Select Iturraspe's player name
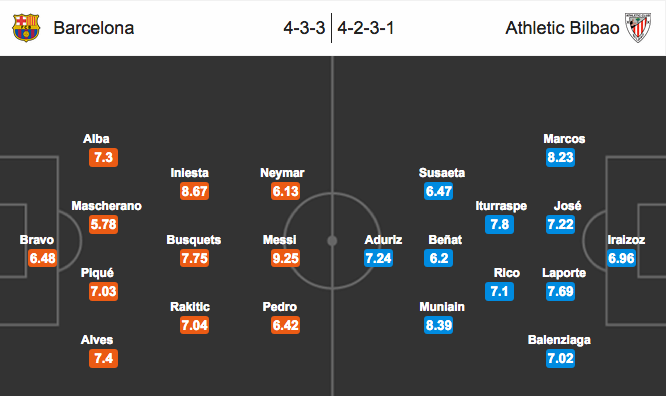Screen dimensions: 666x396 (x=501, y=206)
